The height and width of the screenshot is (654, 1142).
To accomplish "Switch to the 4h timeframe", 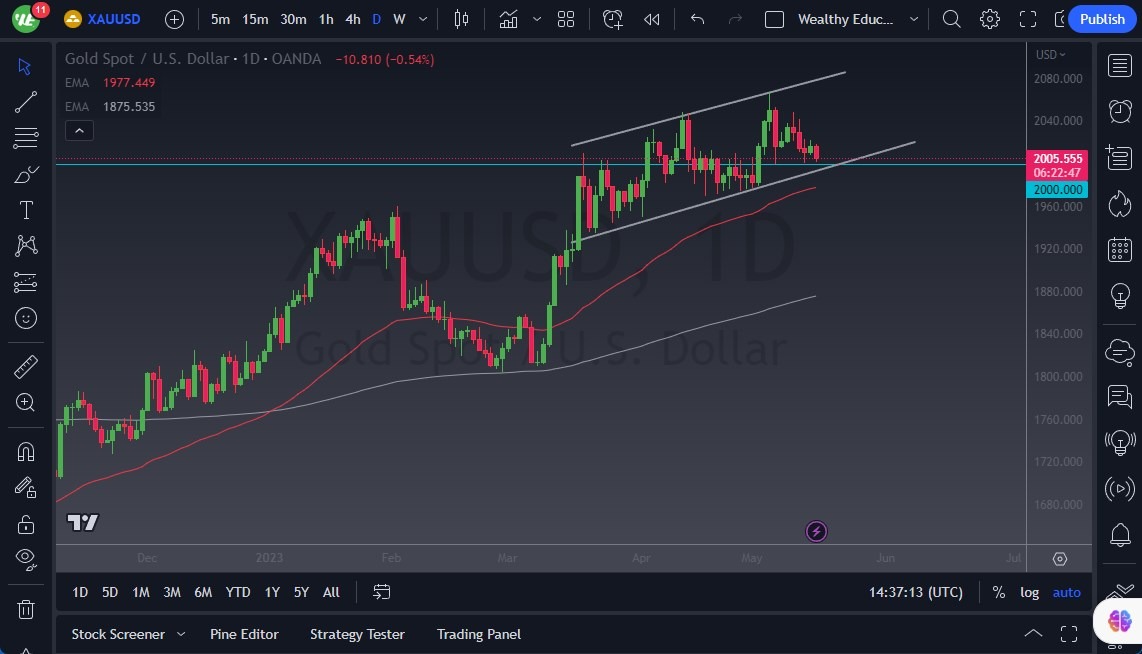I will point(353,19).
